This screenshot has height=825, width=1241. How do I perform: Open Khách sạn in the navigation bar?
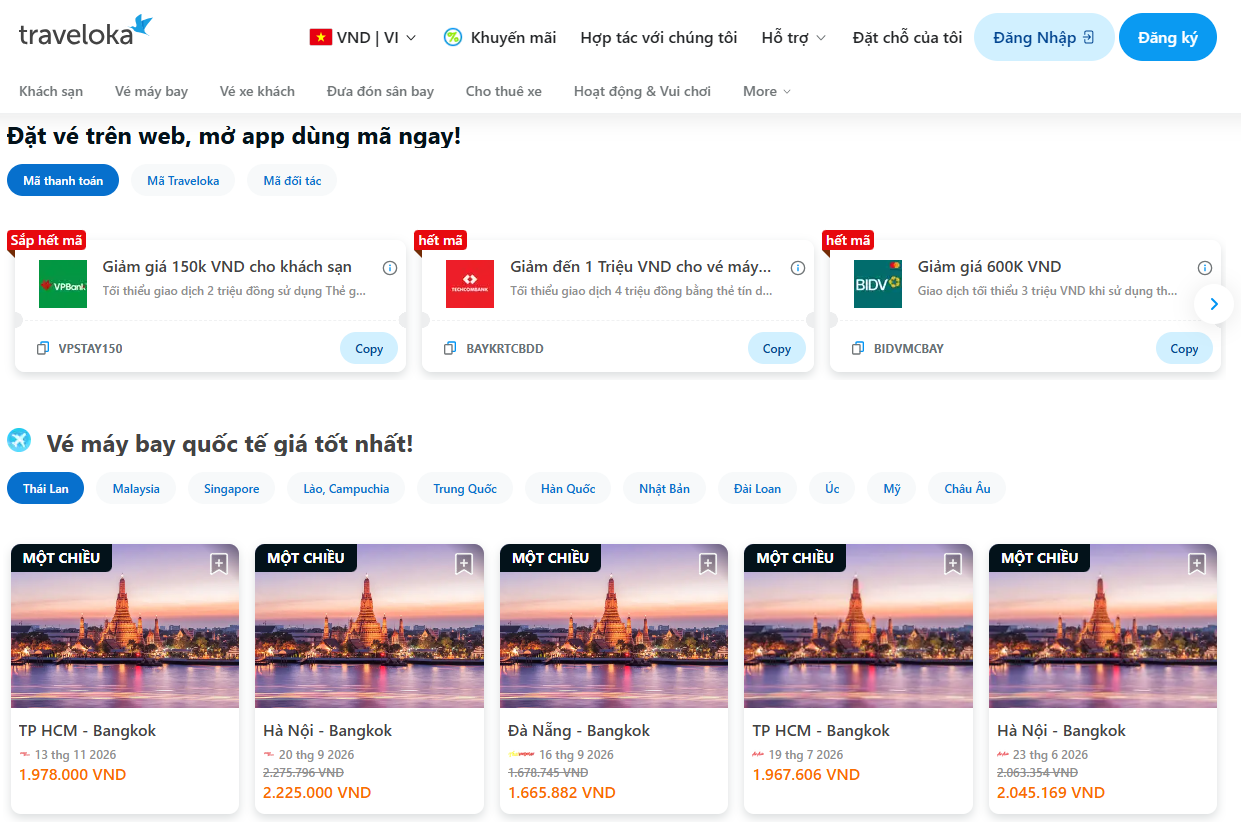(x=51, y=91)
